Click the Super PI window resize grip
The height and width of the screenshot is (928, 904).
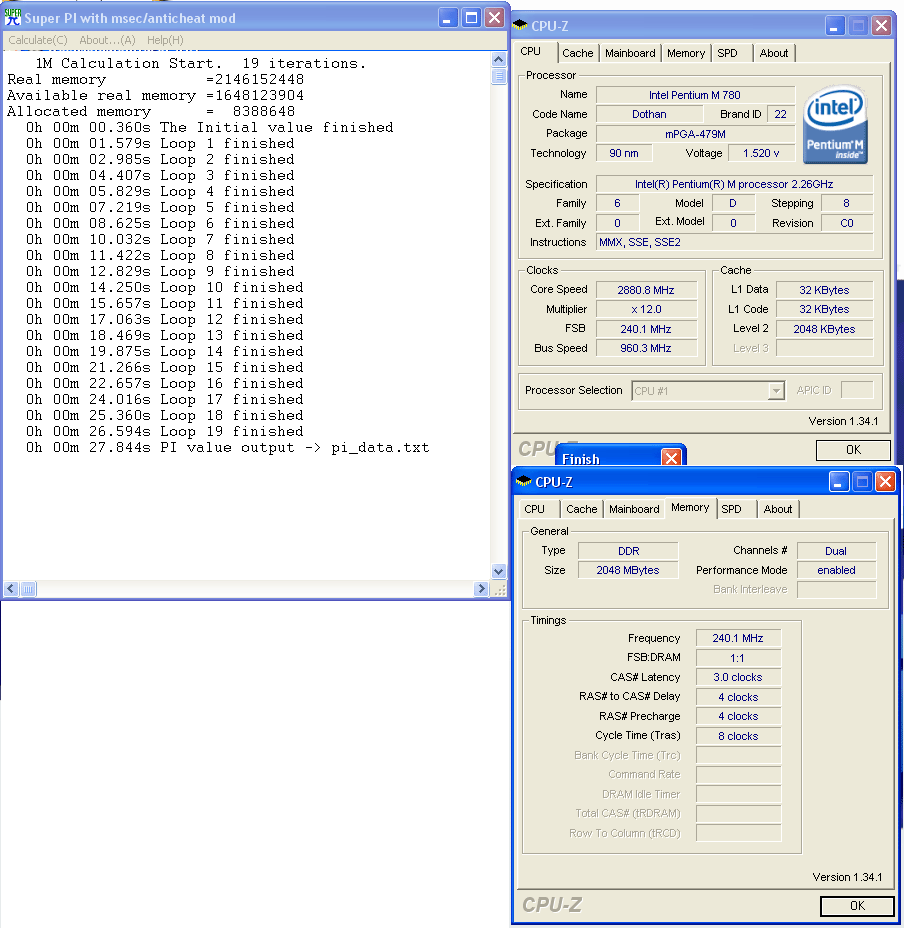[500, 589]
